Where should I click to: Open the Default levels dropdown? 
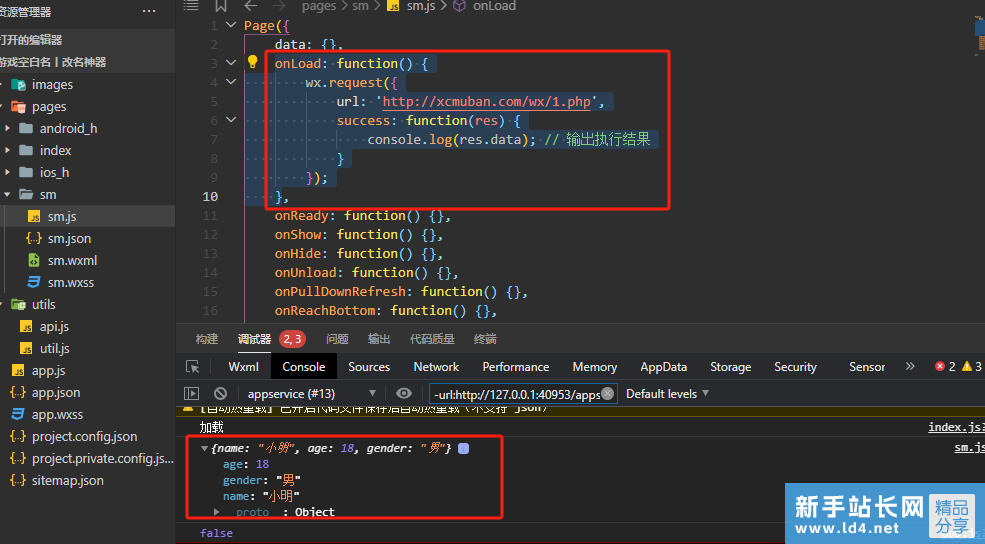[x=667, y=394]
